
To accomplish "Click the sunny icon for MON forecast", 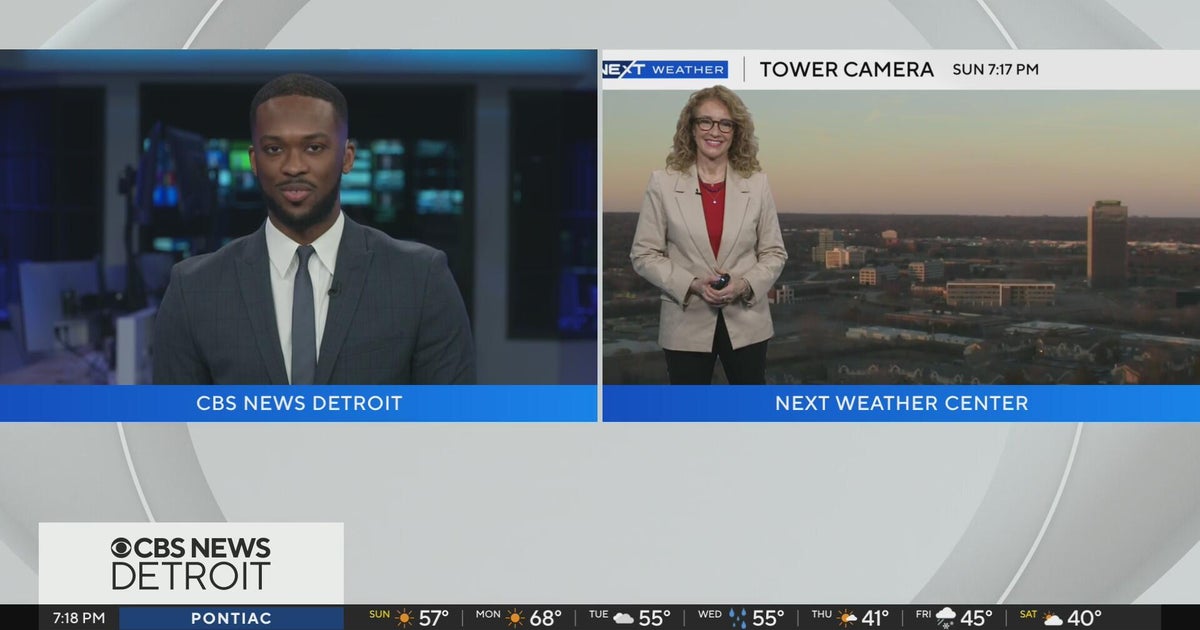I will point(516,618).
